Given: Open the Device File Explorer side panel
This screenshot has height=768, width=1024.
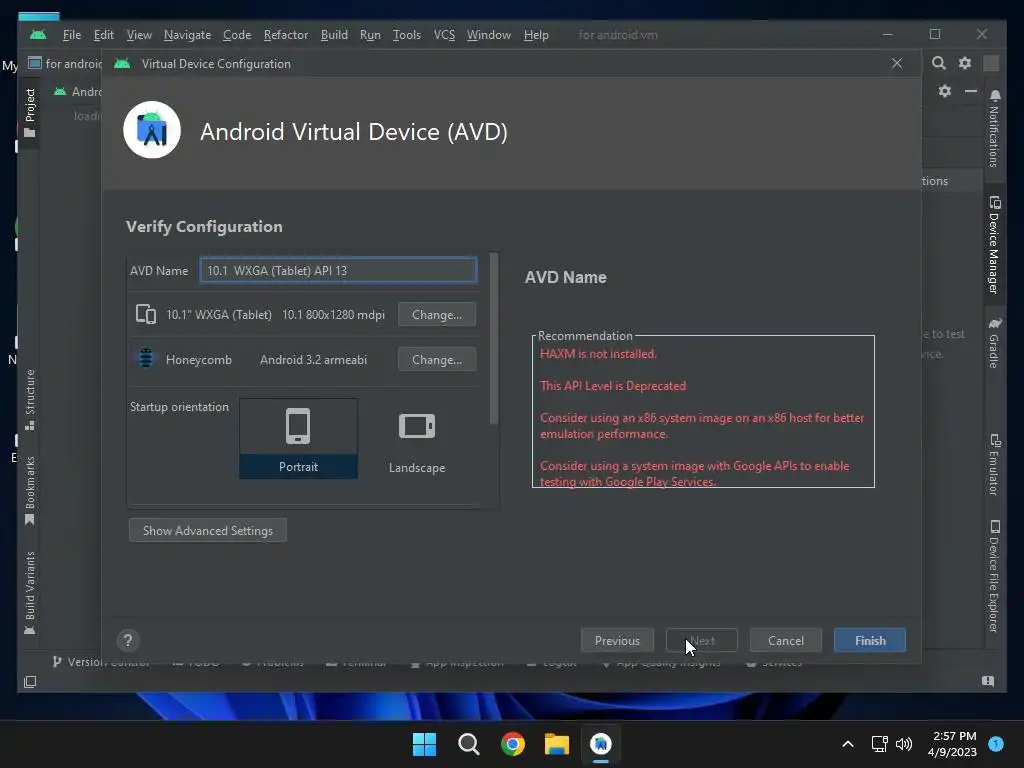Looking at the screenshot, I should (x=994, y=577).
